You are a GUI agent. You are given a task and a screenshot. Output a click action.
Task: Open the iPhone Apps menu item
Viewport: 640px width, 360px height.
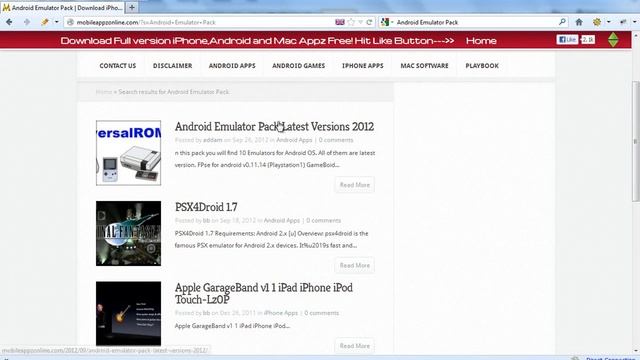[362, 66]
